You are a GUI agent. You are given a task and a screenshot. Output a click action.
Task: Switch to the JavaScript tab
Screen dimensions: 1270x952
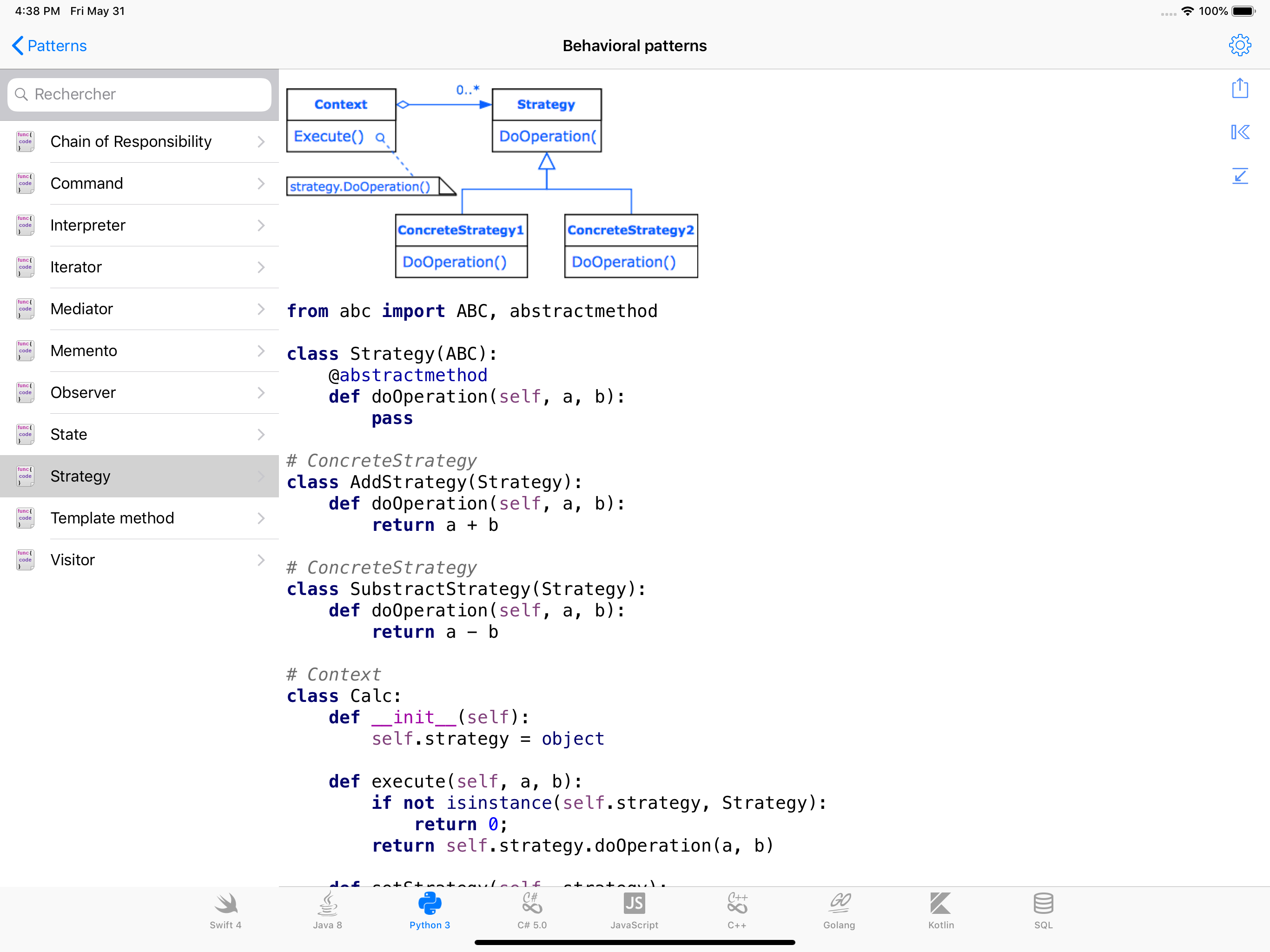[634, 910]
